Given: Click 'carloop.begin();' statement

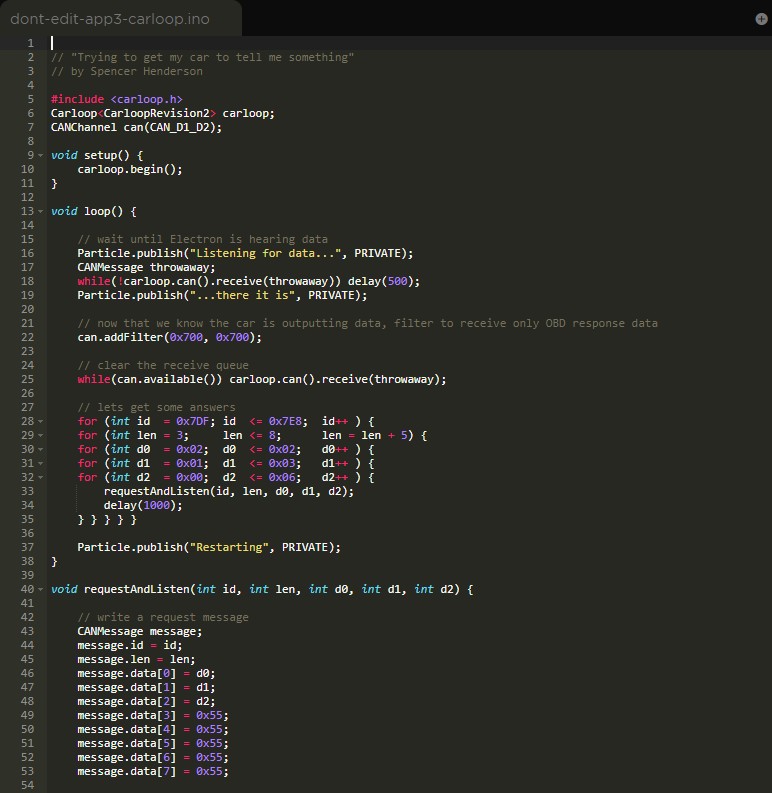Looking at the screenshot, I should [130, 169].
